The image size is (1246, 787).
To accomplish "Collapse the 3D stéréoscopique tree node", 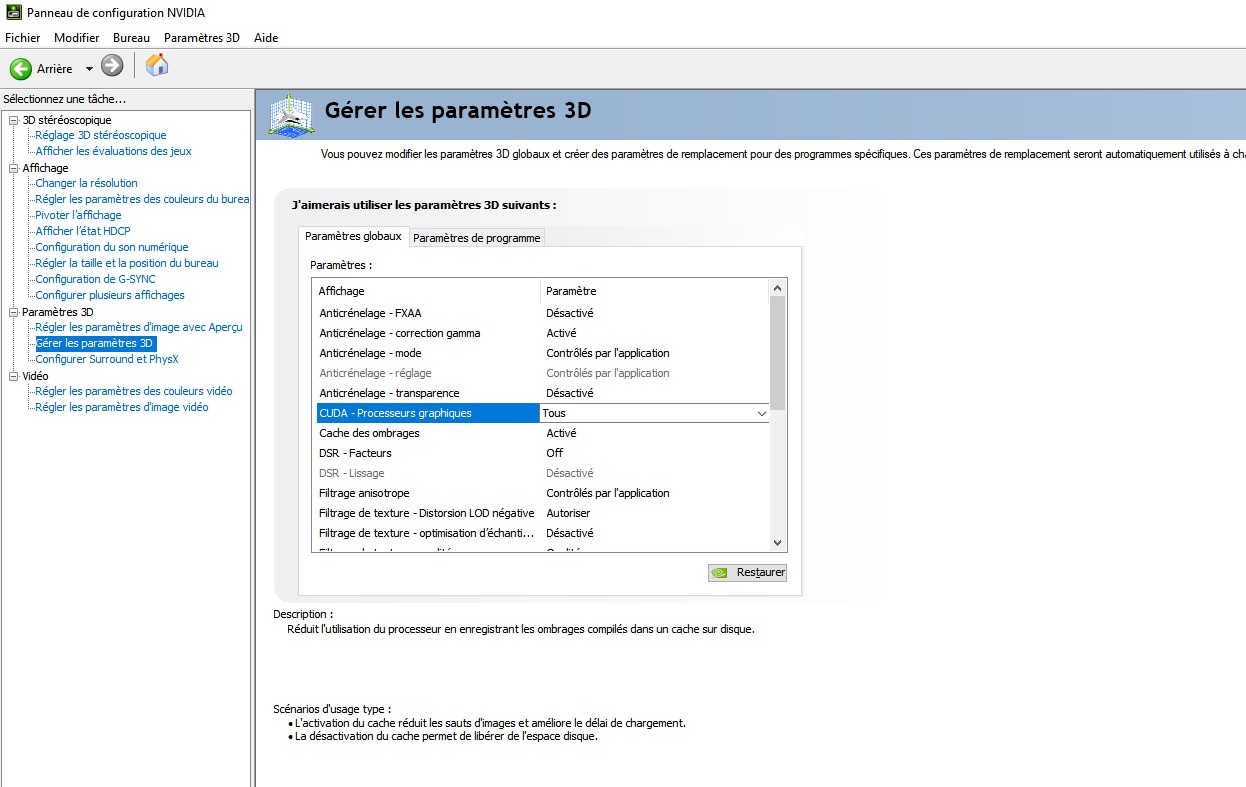I will click(13, 120).
